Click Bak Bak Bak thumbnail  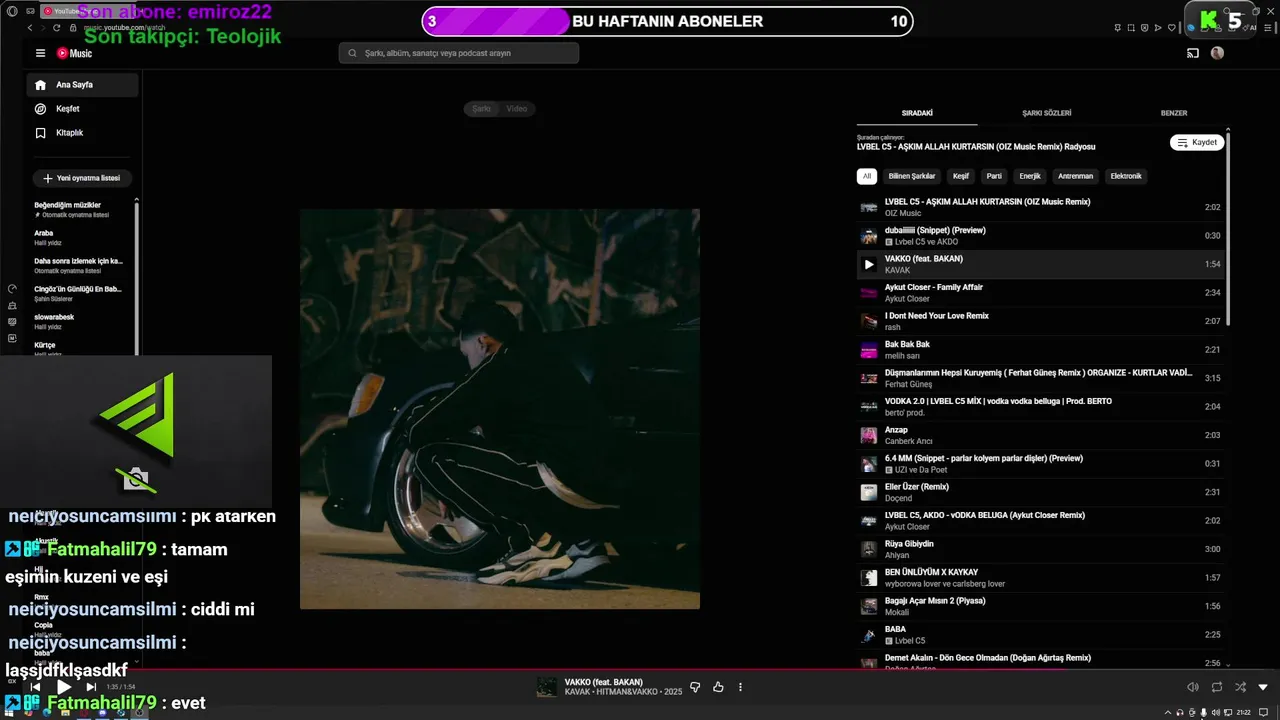point(869,350)
